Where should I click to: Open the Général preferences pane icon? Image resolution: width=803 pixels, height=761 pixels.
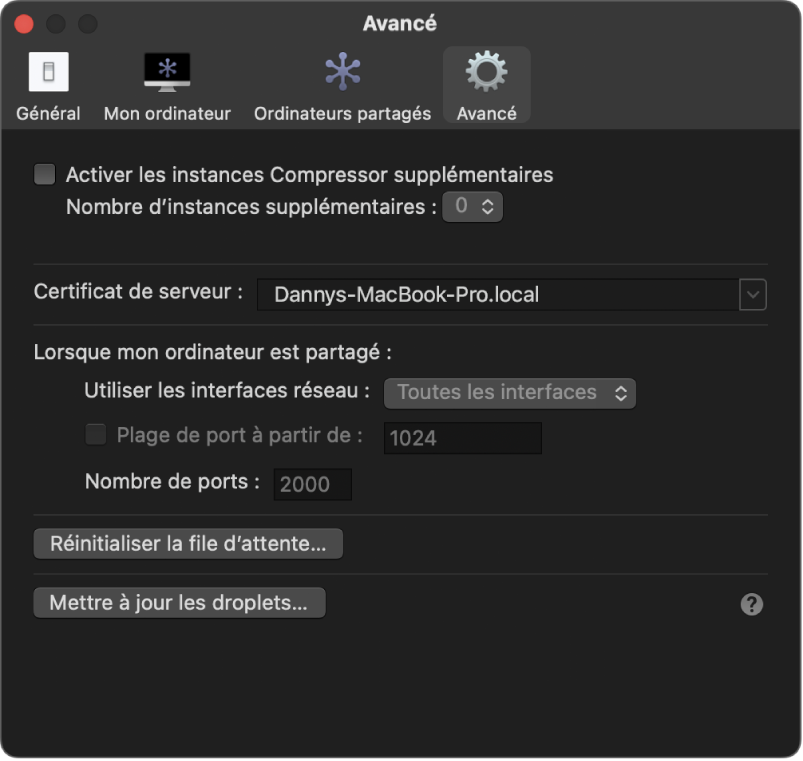(x=47, y=71)
